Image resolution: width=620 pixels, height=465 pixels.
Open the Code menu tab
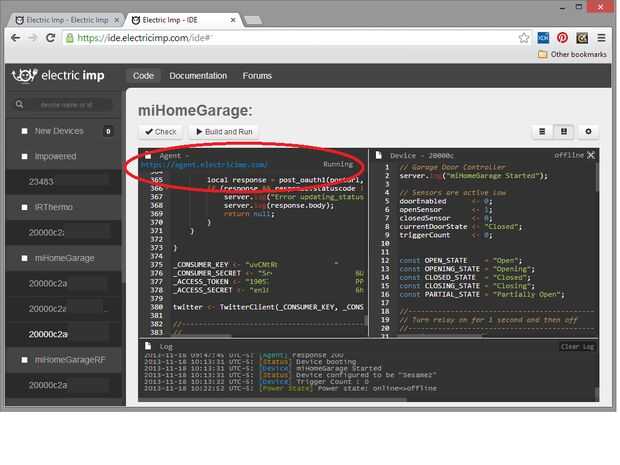(143, 76)
